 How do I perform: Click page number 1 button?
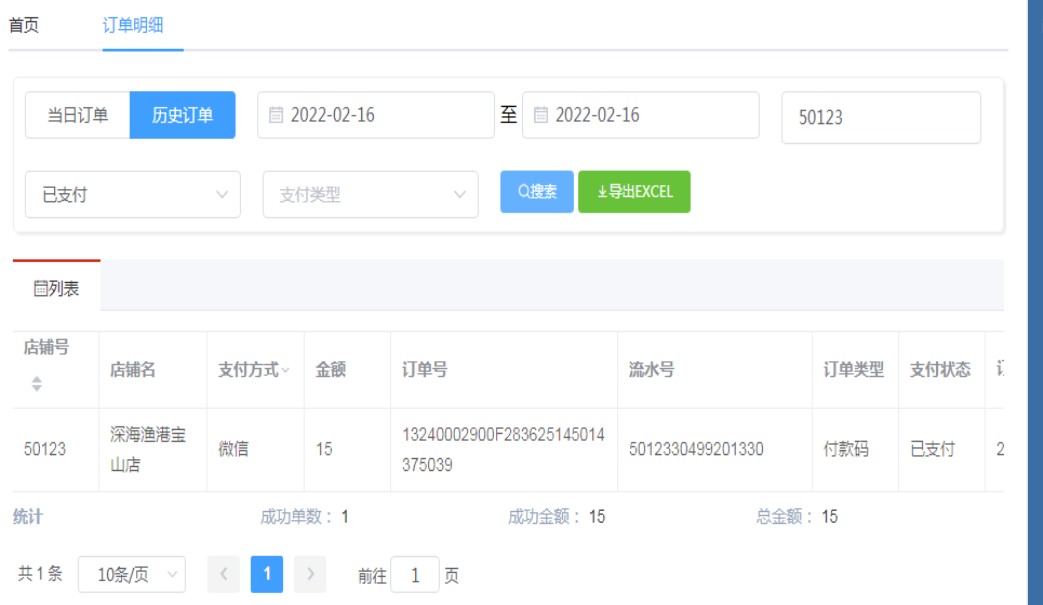(x=267, y=574)
